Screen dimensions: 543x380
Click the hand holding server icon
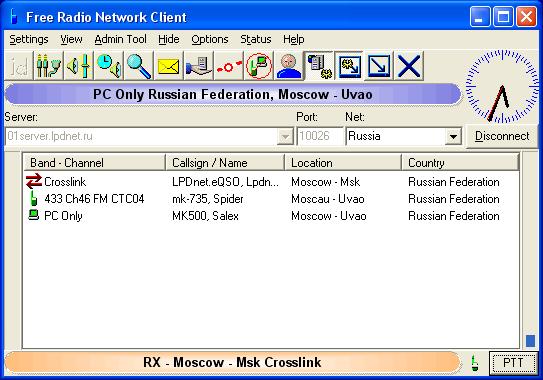pos(199,66)
